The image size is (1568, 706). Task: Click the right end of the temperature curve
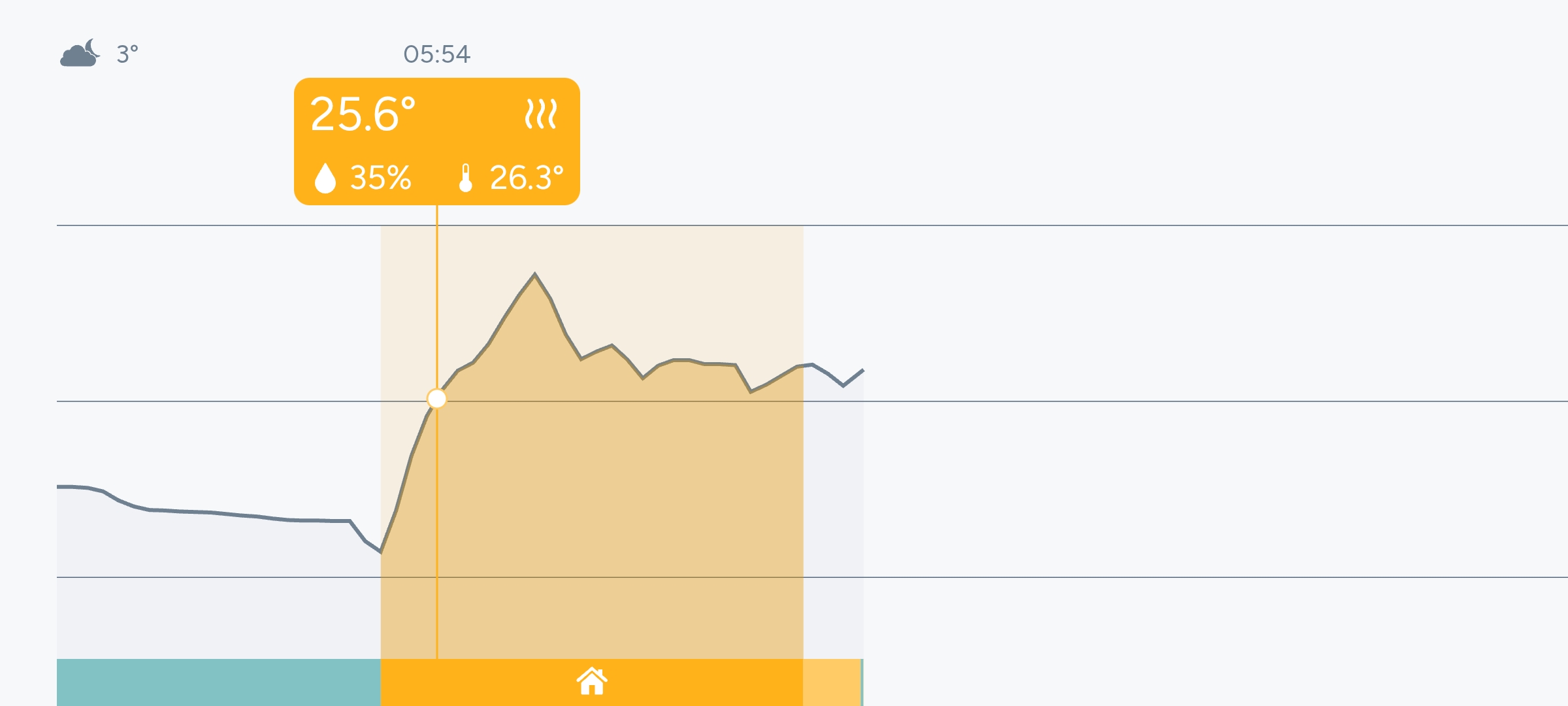click(x=862, y=371)
